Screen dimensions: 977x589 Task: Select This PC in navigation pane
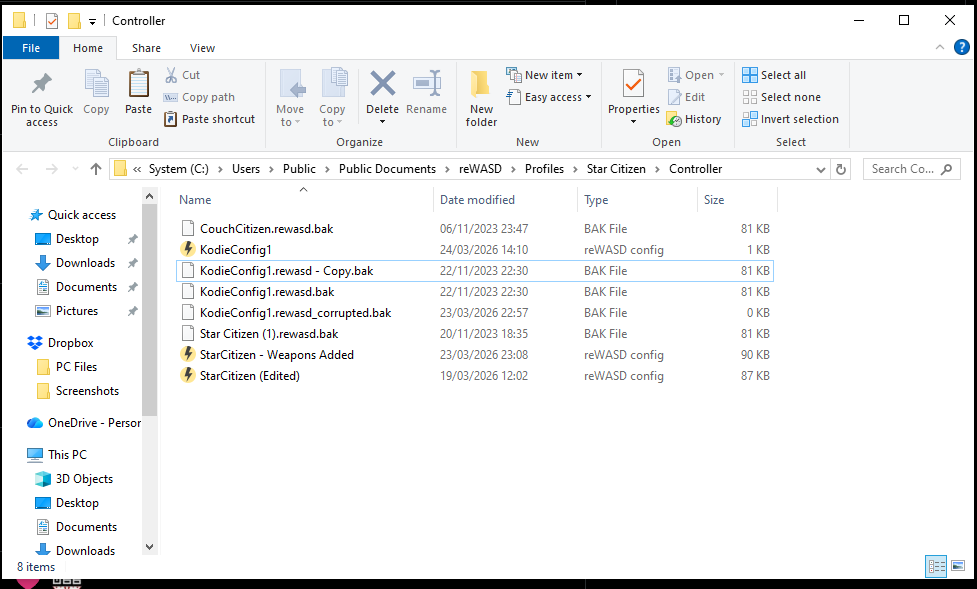click(57, 455)
